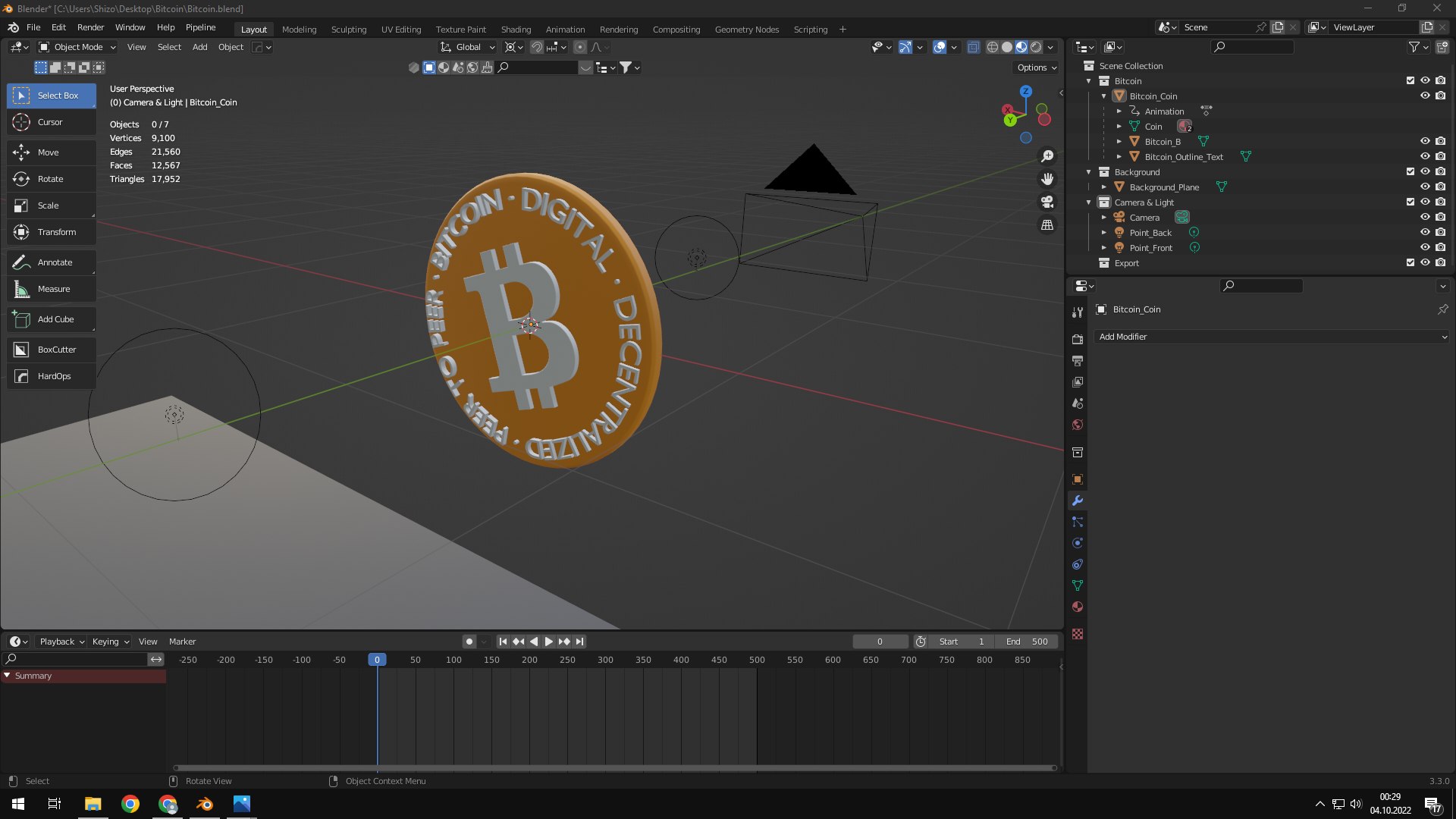Toggle the camera view icon

click(1047, 202)
